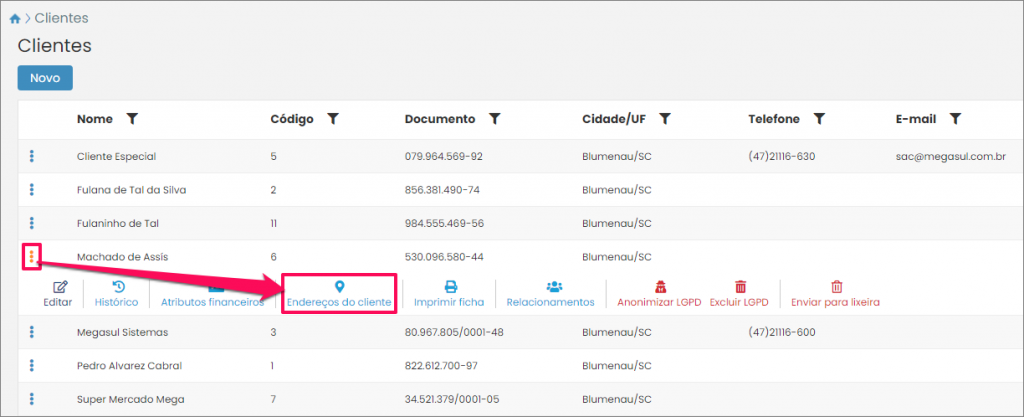Open row menu for Megasul Sistemas
The height and width of the screenshot is (417, 1024).
point(32,332)
